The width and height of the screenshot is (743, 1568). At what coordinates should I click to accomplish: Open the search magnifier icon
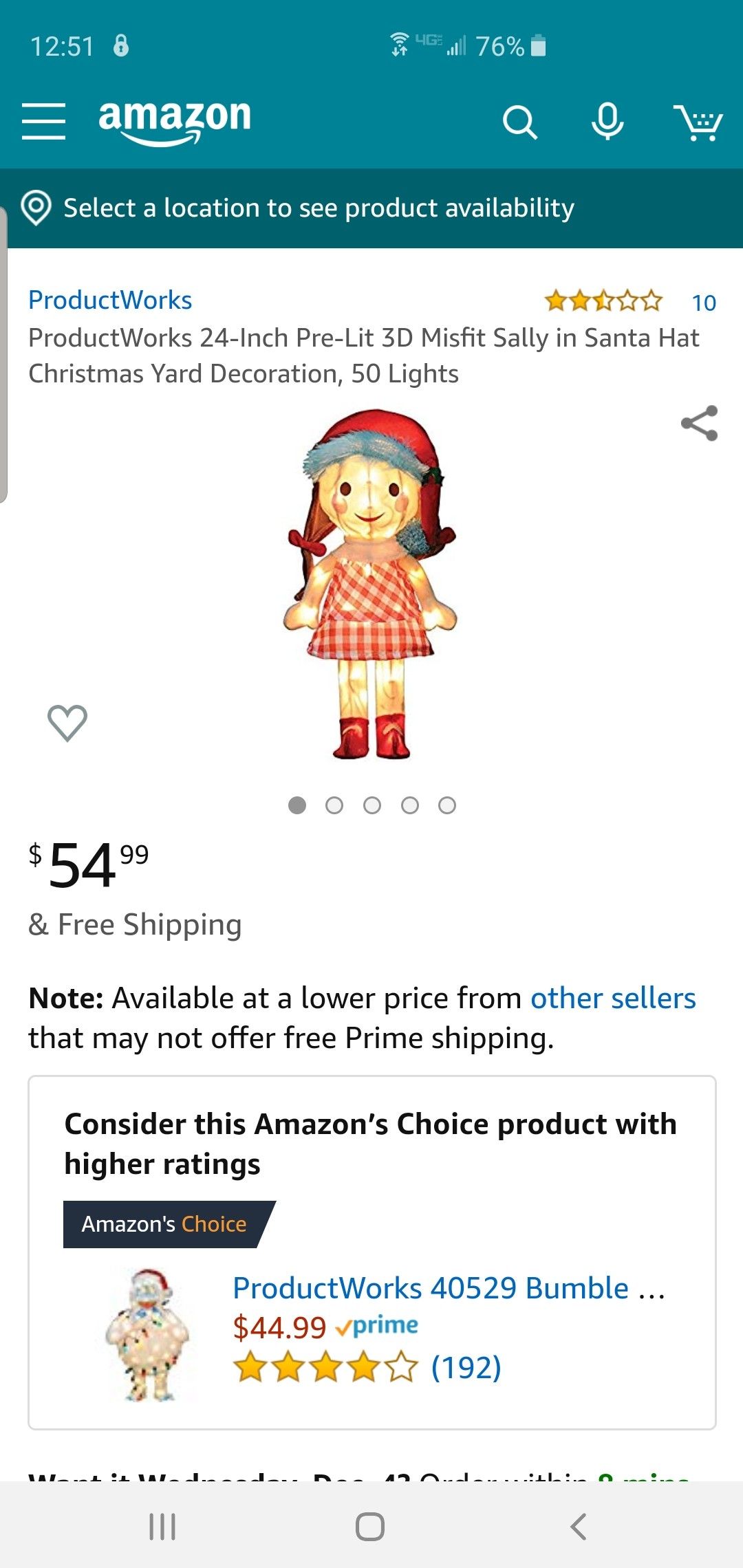pyautogui.click(x=519, y=122)
